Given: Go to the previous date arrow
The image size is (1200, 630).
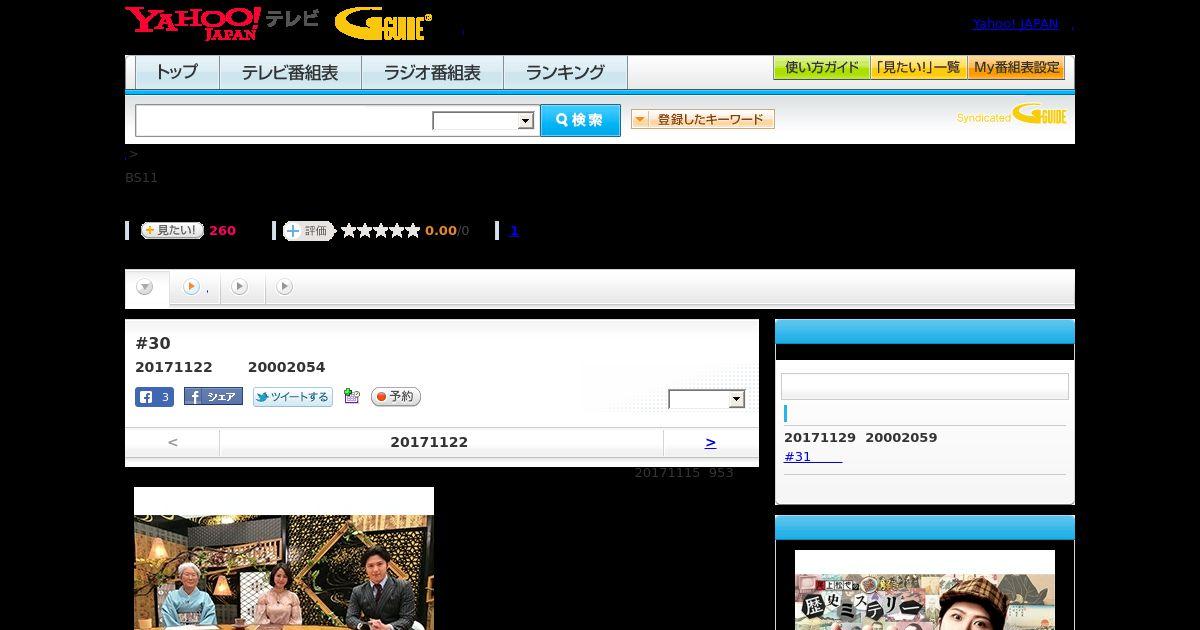Looking at the screenshot, I should point(172,442).
